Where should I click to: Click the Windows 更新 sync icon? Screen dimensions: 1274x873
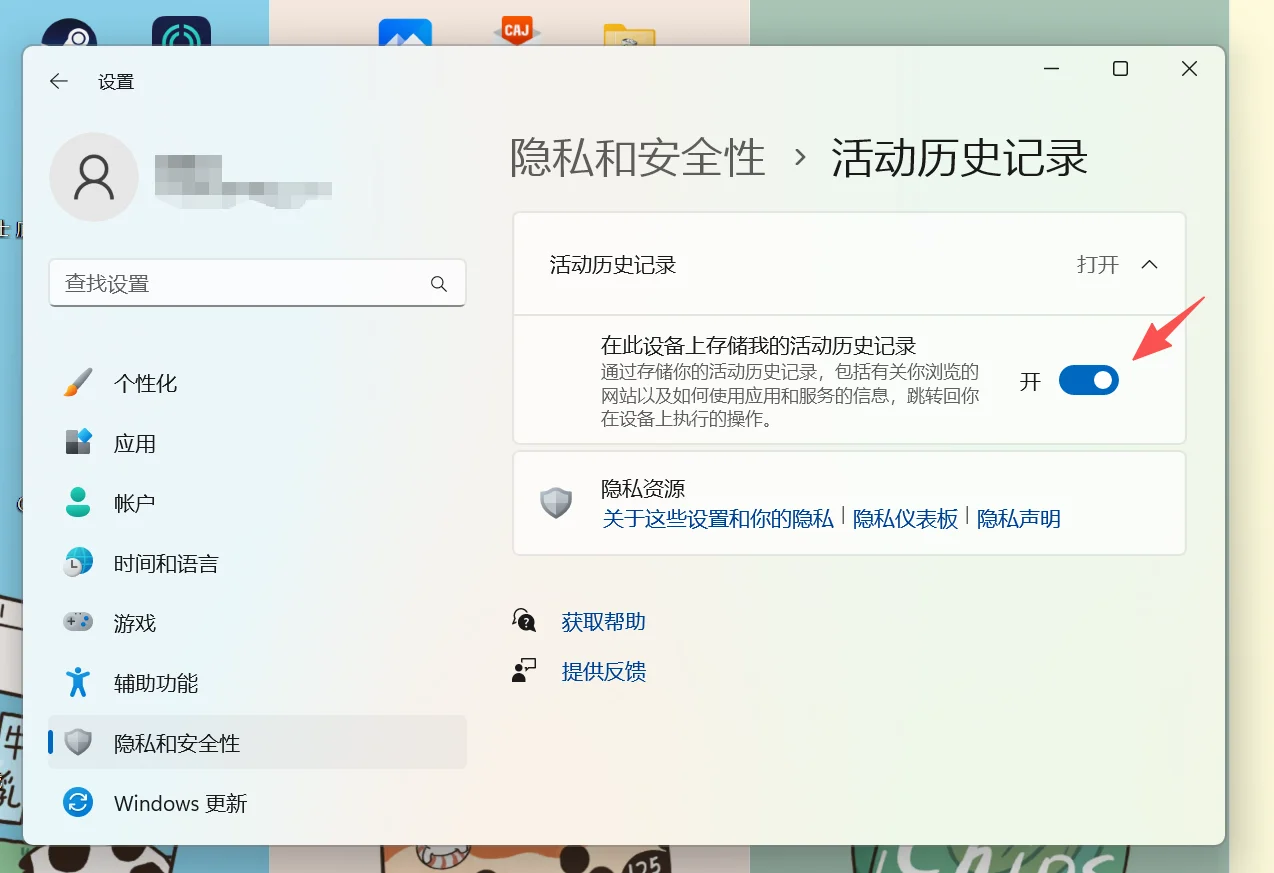(78, 802)
